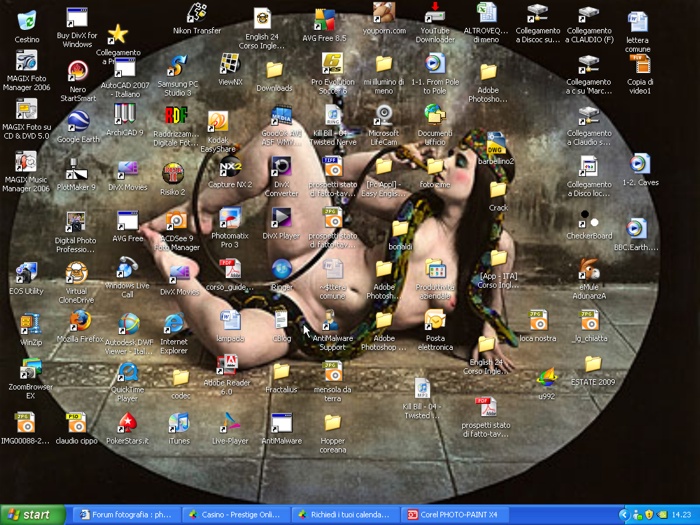Launch QuickTime Player
Image resolution: width=700 pixels, height=525 pixels.
click(127, 371)
